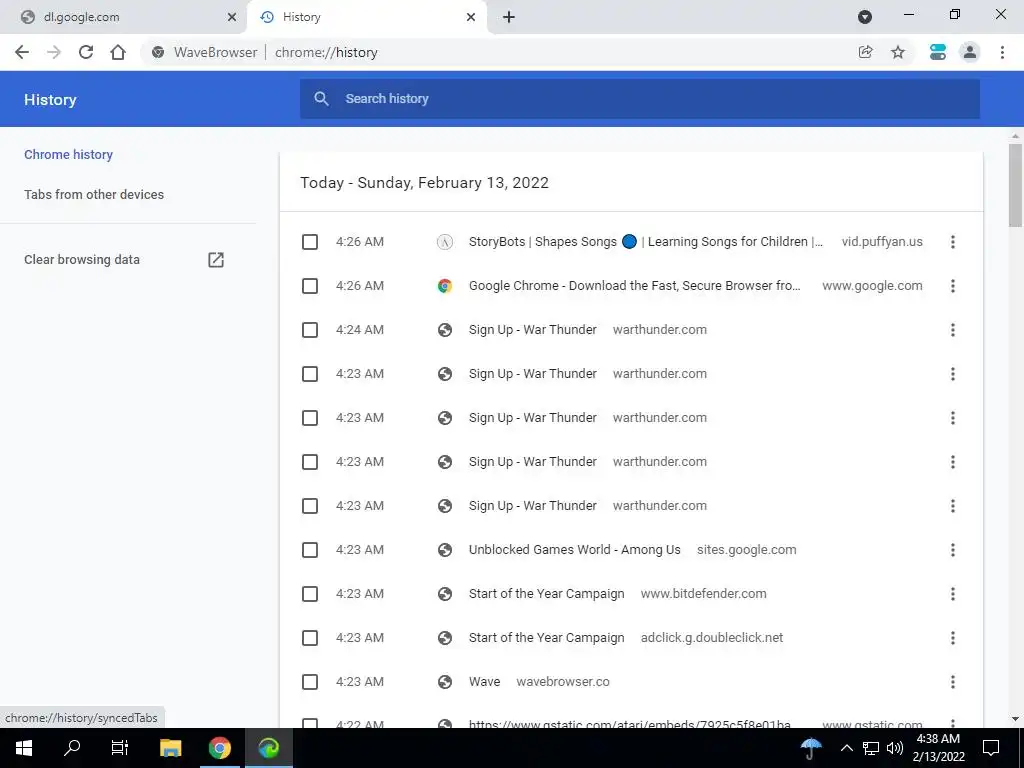Open the Wave browser taskbar icon

(268, 748)
